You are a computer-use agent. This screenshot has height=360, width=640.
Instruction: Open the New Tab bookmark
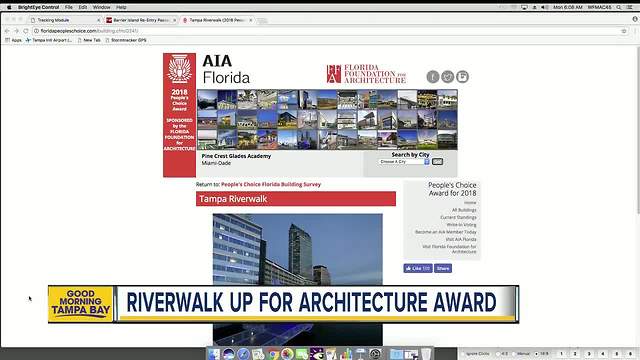[89, 40]
